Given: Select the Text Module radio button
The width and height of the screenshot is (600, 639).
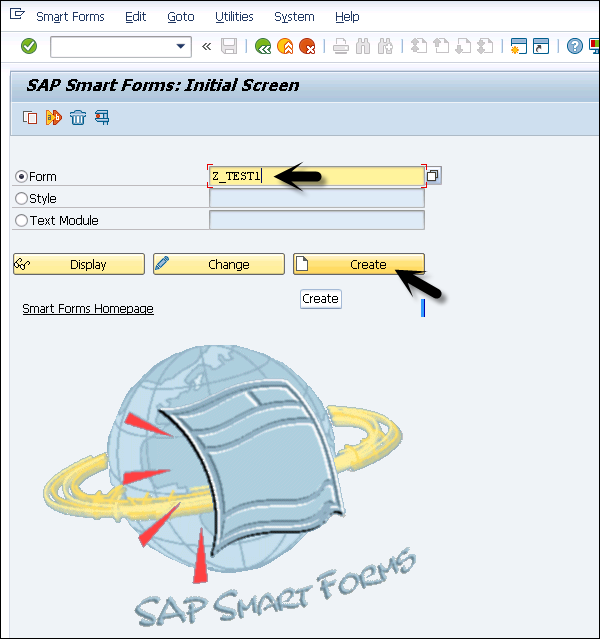Looking at the screenshot, I should click(x=21, y=220).
